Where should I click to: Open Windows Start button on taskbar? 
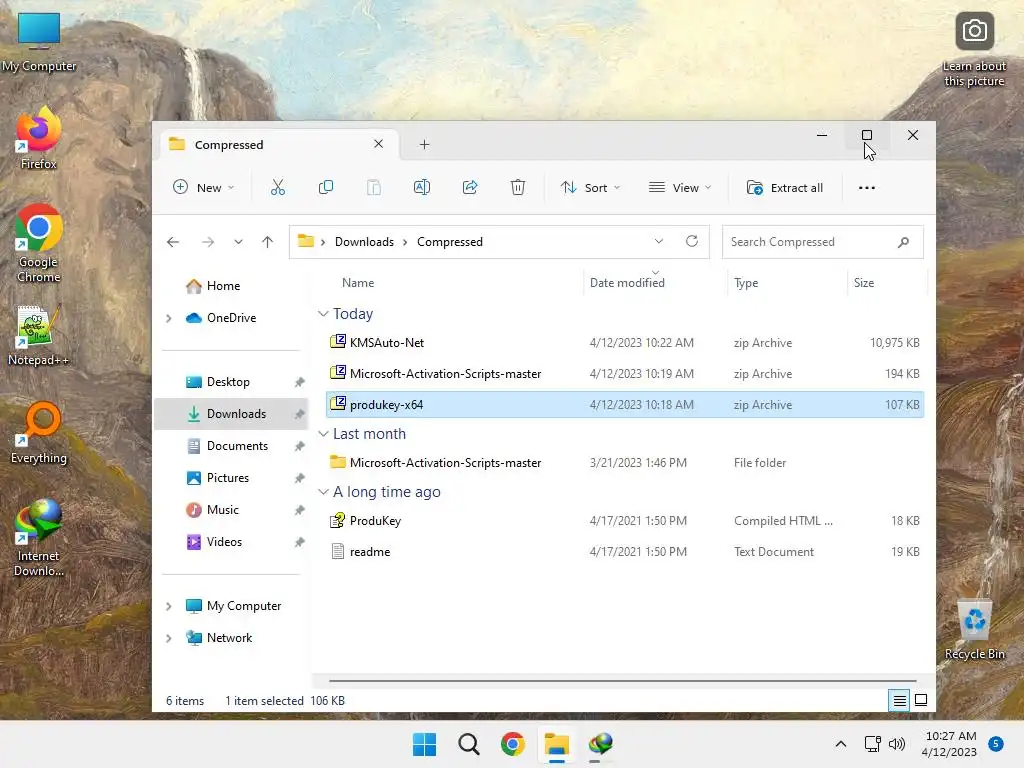[x=424, y=744]
